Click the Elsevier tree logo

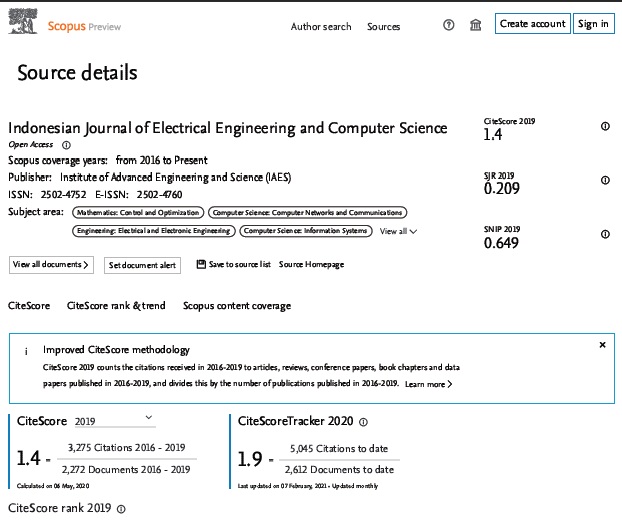tap(23, 22)
